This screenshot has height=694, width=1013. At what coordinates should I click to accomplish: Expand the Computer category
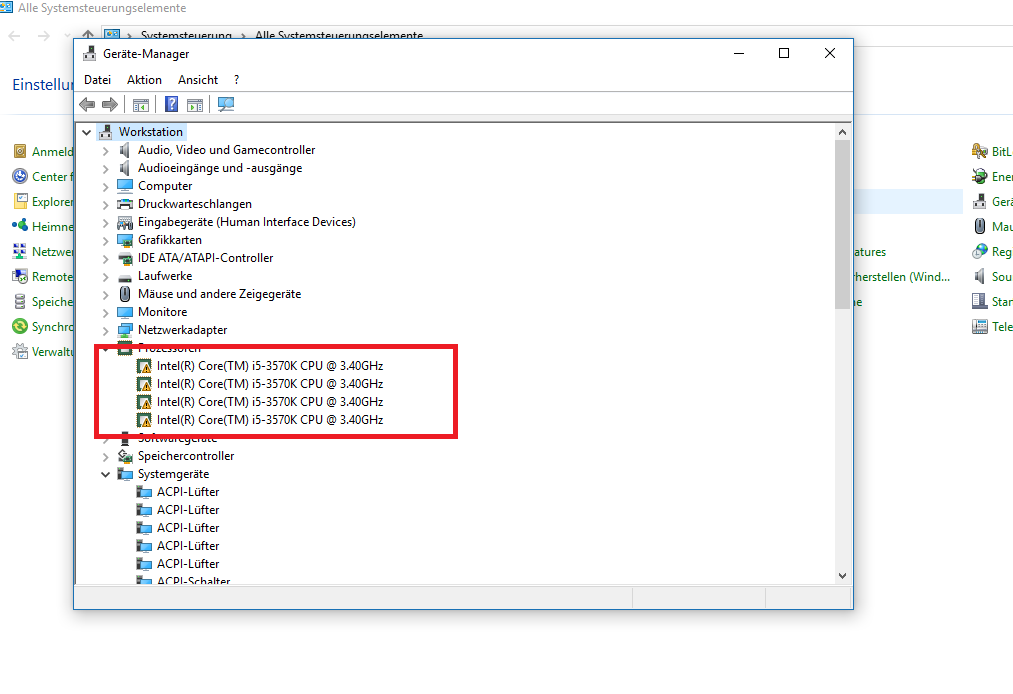pos(105,187)
